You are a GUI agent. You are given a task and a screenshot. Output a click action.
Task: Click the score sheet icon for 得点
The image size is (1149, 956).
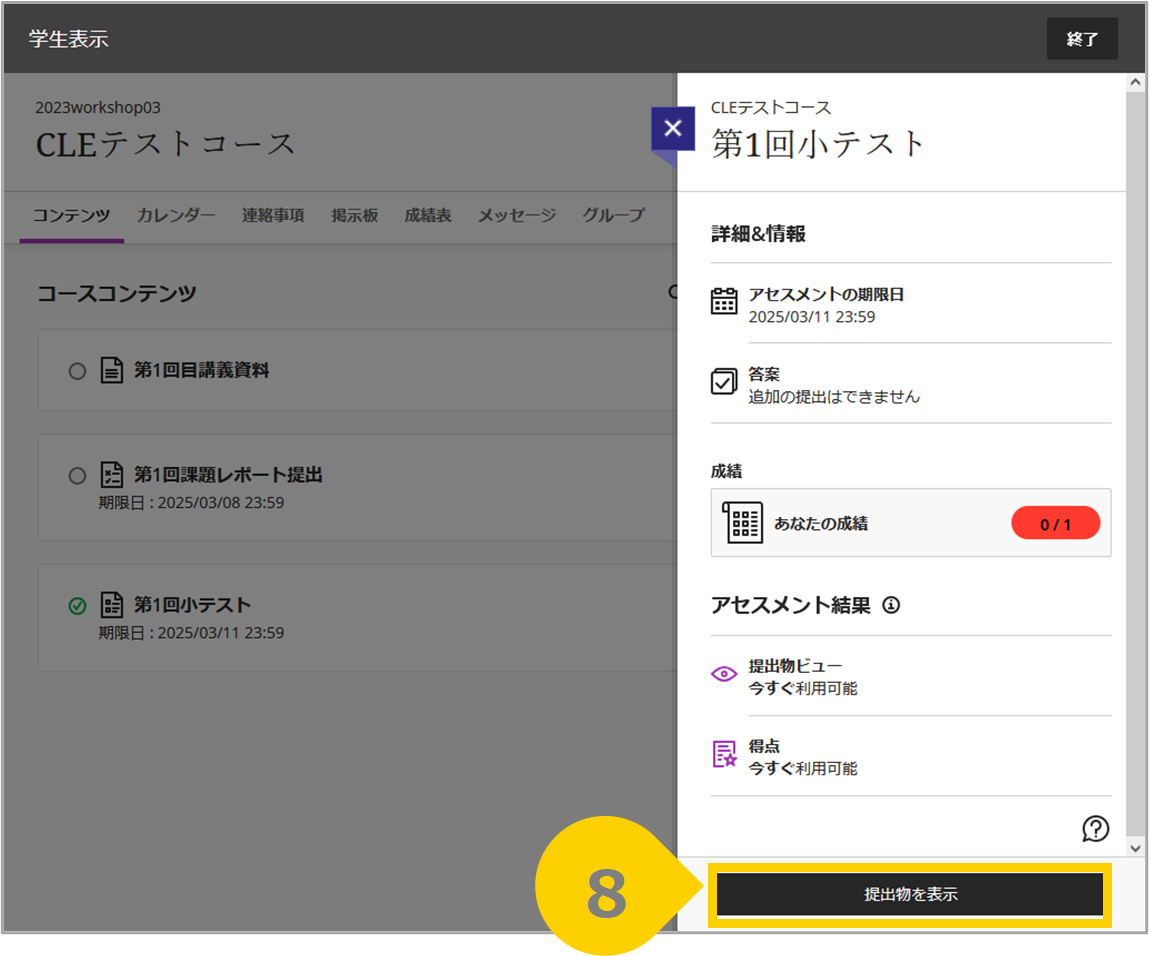point(724,754)
